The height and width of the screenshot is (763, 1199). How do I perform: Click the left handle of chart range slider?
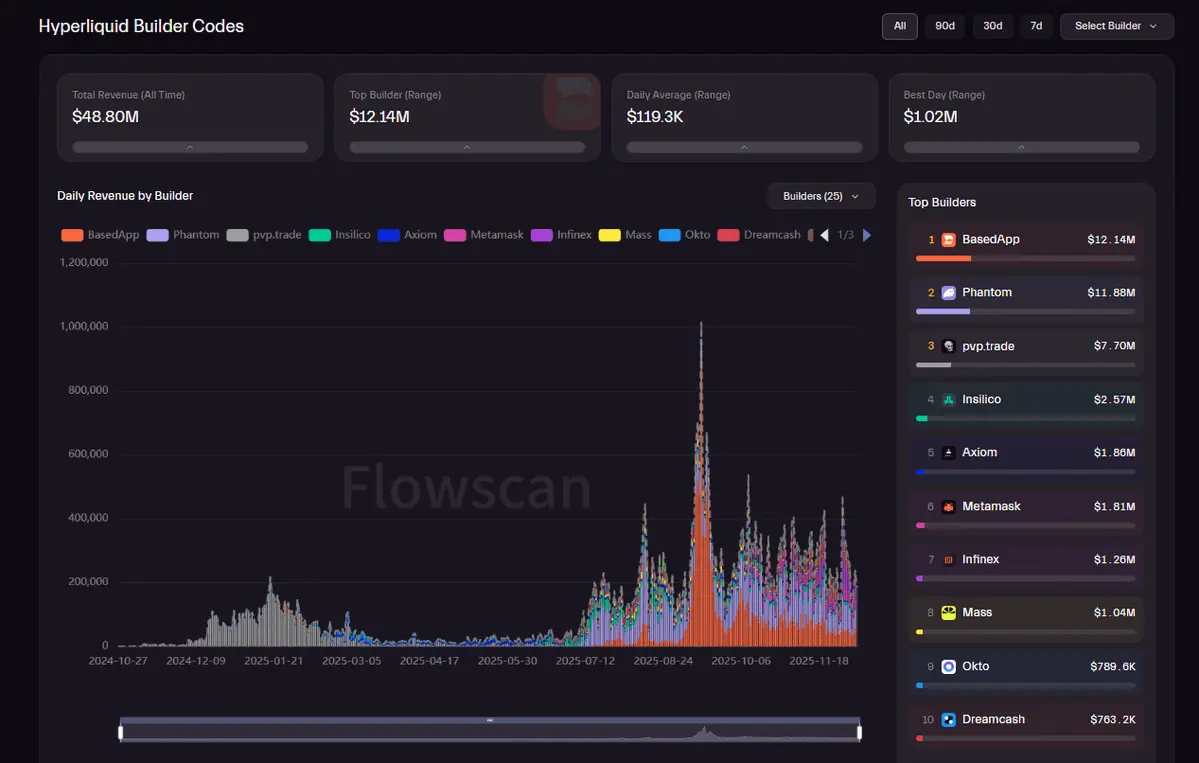(121, 733)
